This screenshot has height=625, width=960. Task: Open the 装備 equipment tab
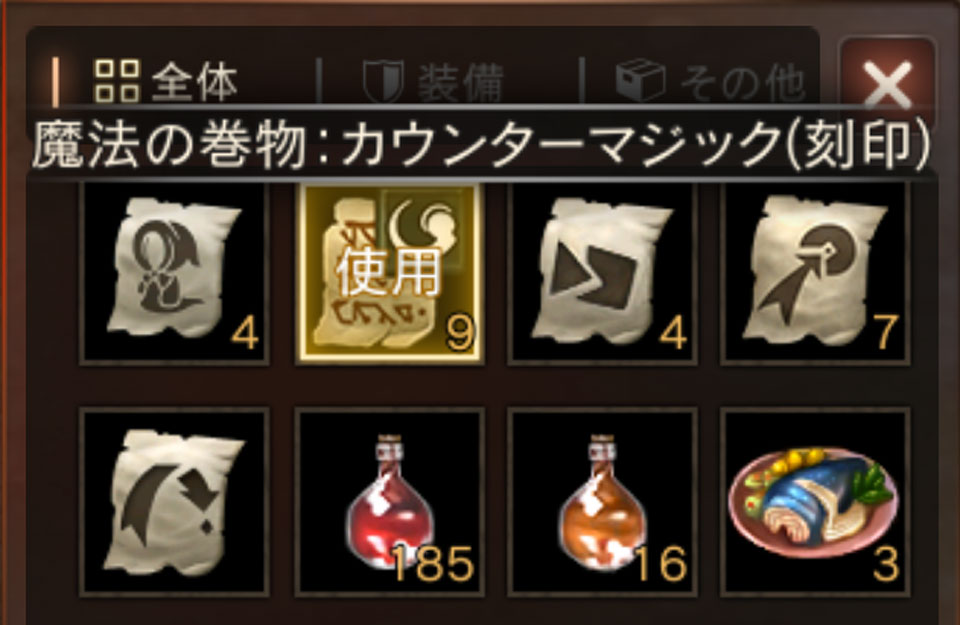[x=433, y=81]
